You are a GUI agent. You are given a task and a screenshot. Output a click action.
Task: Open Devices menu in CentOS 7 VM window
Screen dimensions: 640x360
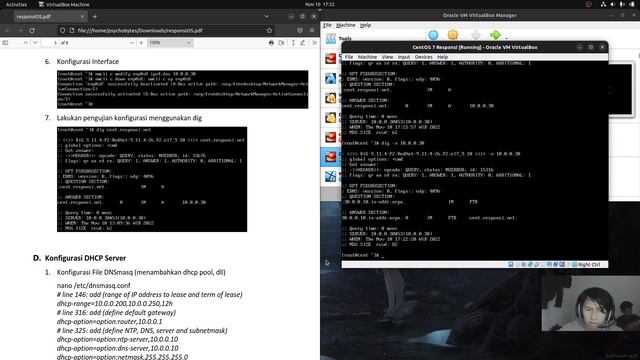click(423, 57)
